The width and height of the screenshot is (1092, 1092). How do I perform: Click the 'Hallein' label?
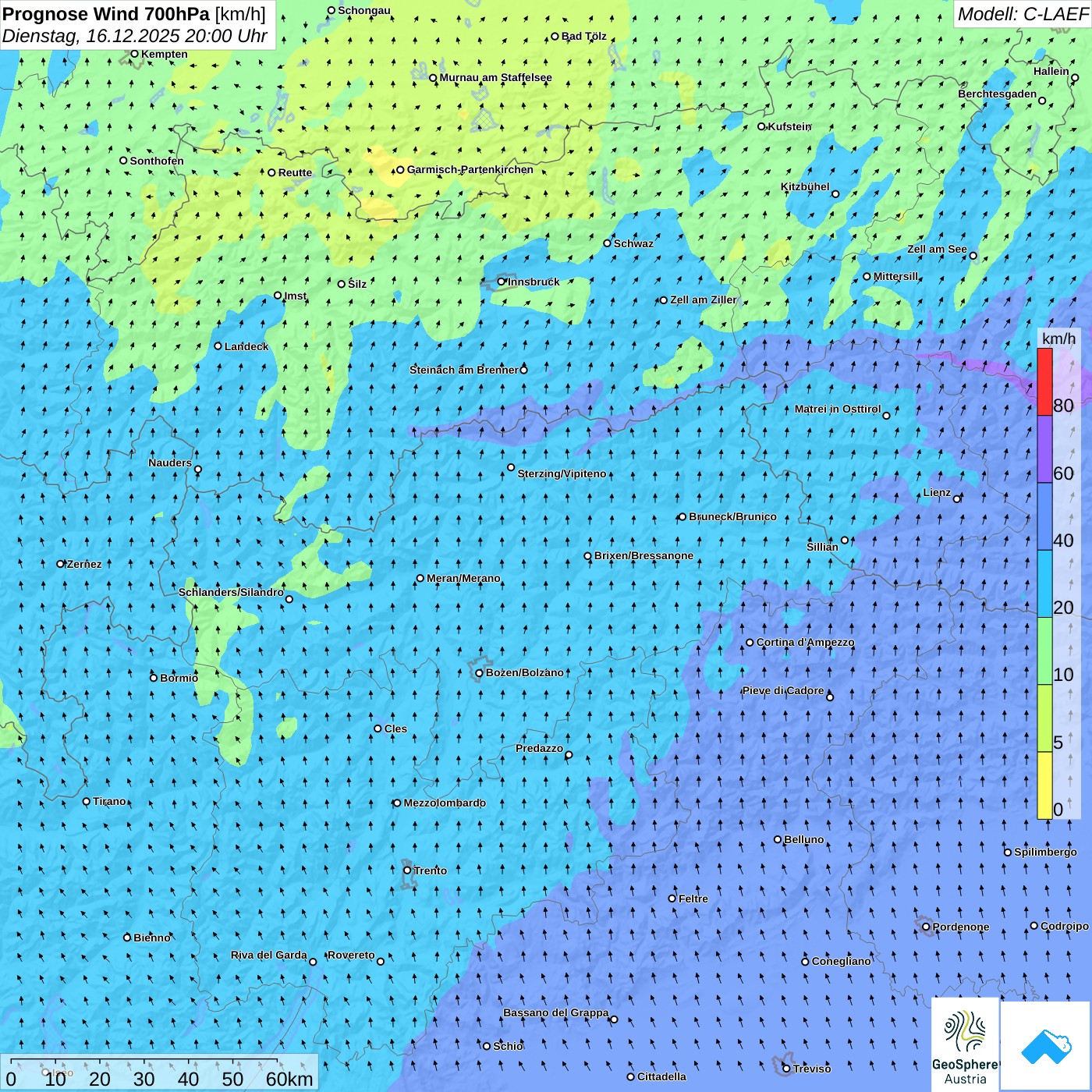click(1051, 71)
